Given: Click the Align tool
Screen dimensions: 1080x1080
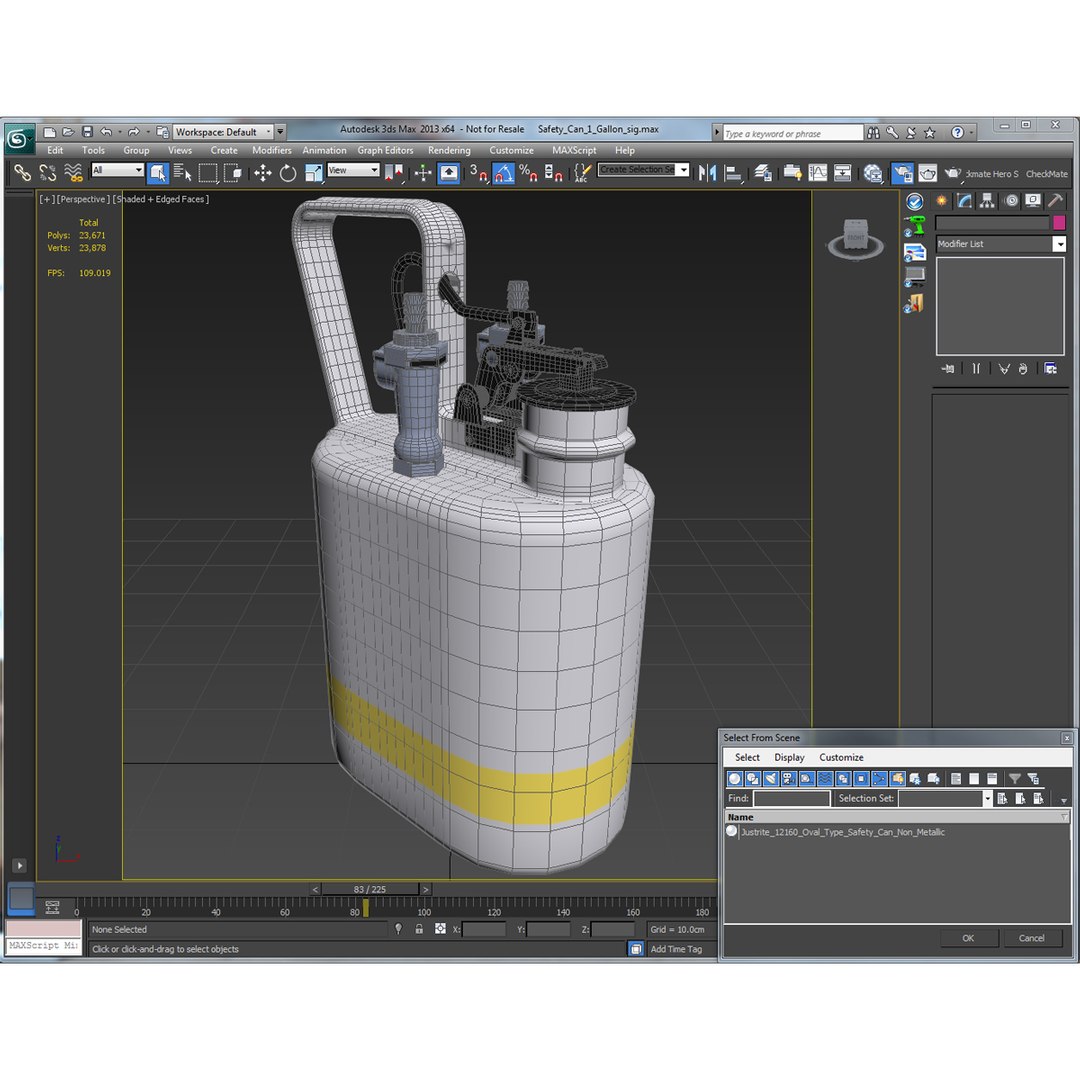Looking at the screenshot, I should point(733,173).
